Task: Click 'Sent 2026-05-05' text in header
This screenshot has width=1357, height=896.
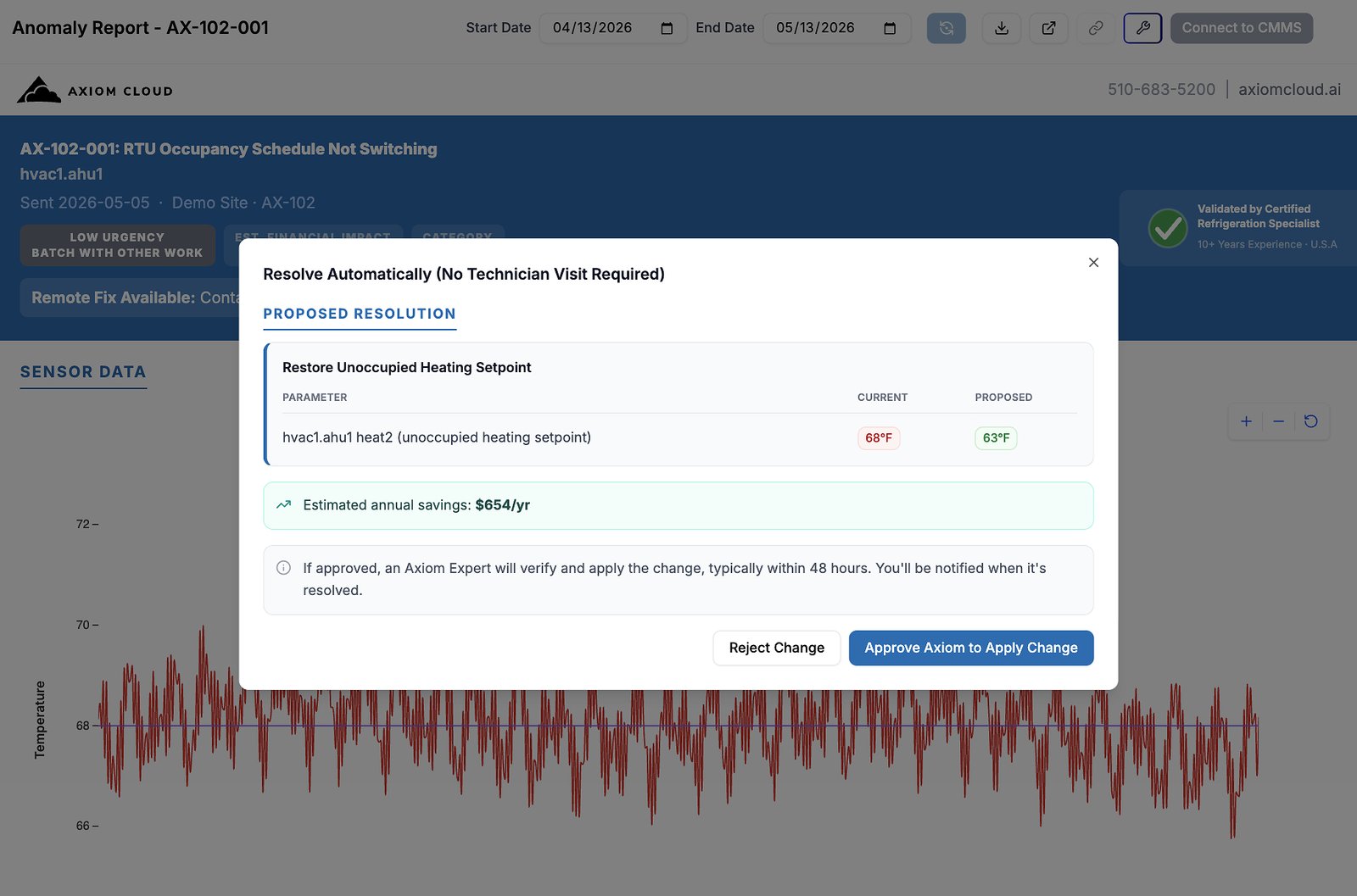Action: pos(85,203)
